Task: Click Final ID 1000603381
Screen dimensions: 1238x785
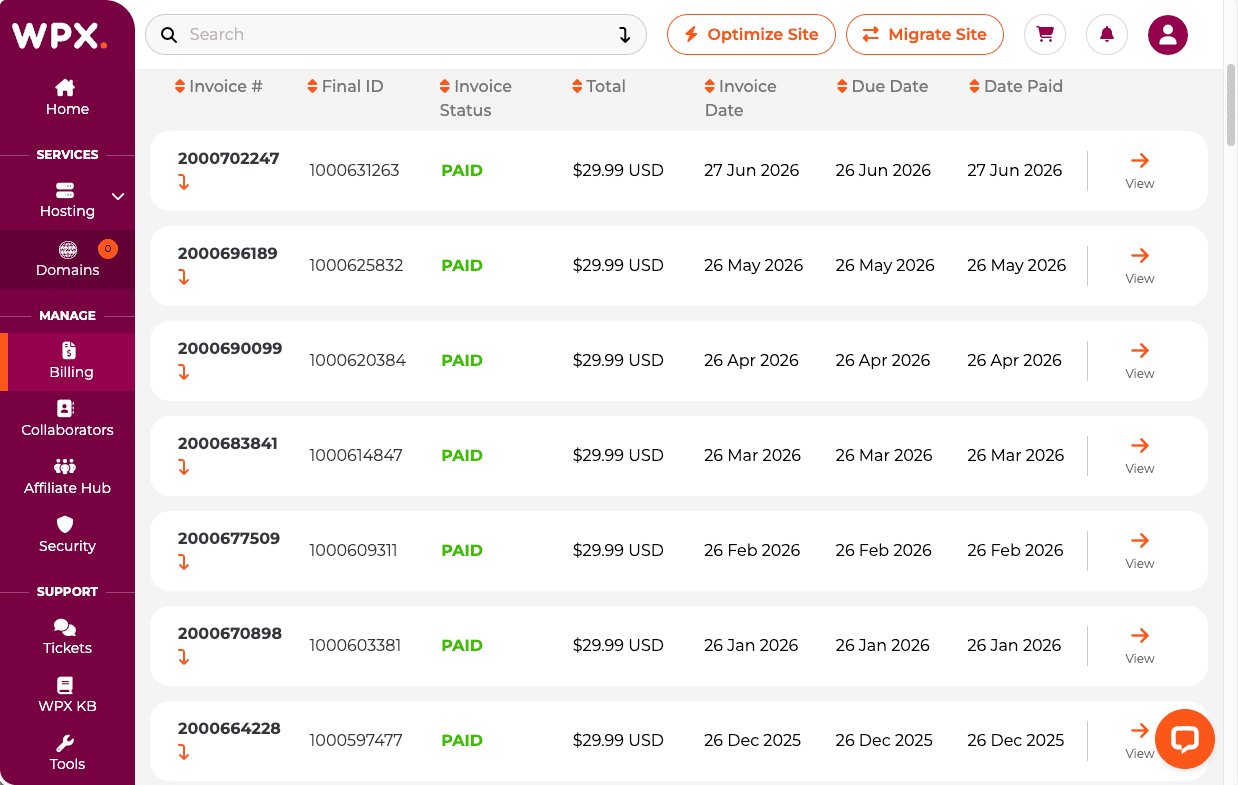Action: point(355,646)
